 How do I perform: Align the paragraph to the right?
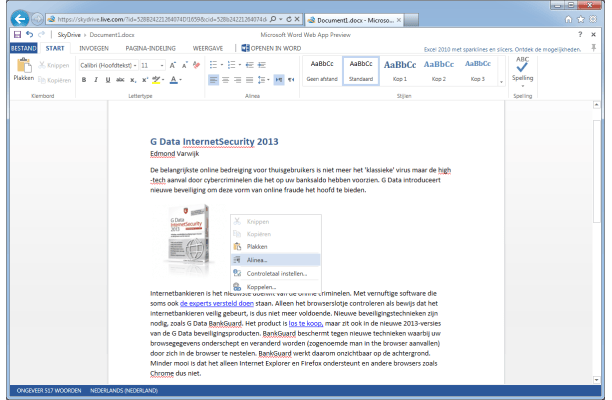(x=237, y=80)
